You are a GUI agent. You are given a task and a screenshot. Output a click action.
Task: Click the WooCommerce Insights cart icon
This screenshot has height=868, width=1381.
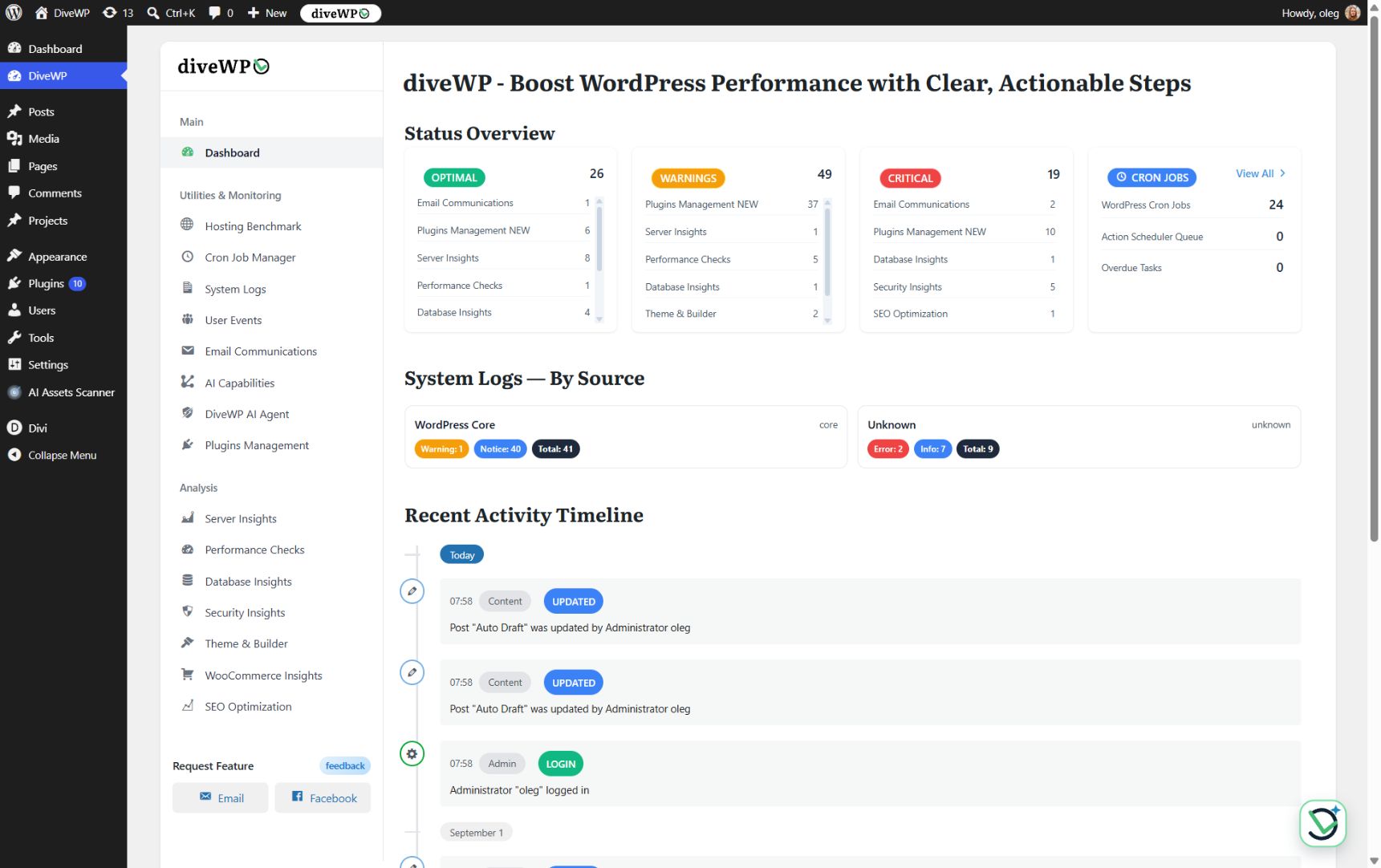coord(187,675)
